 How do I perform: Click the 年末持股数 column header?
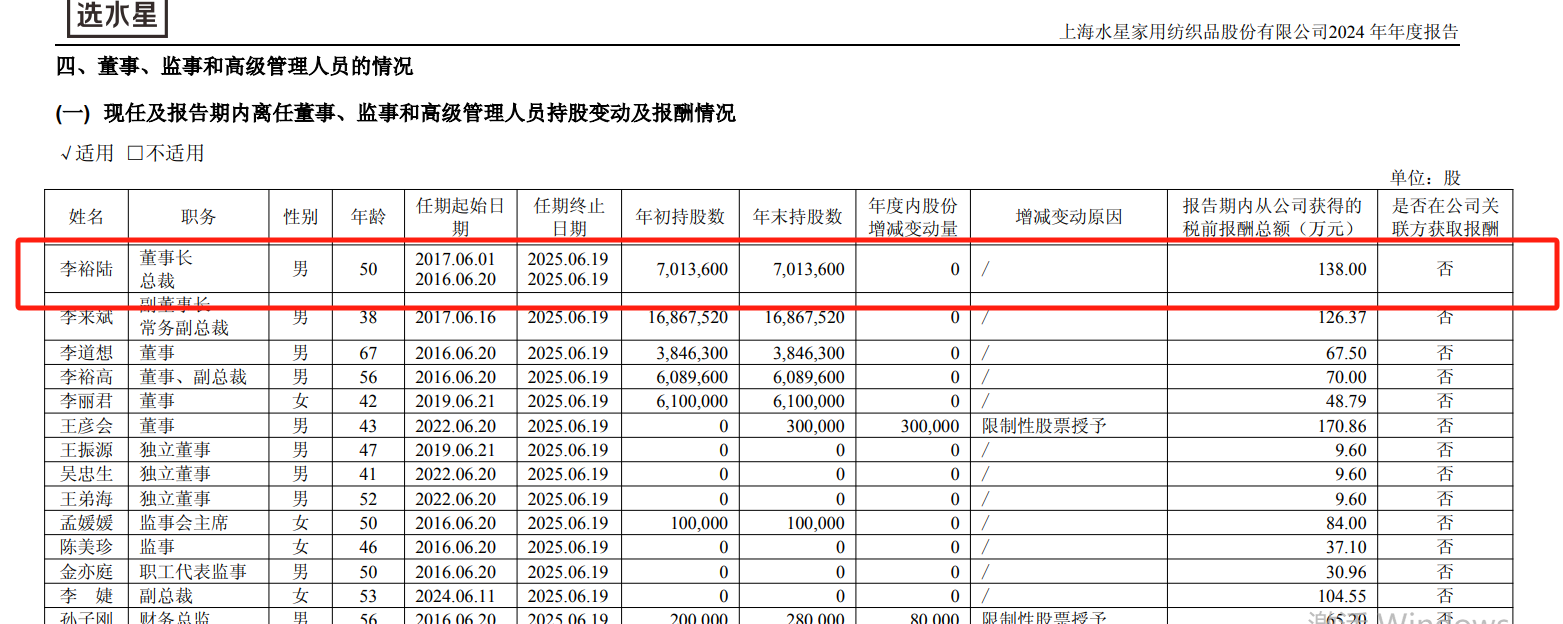[x=797, y=217]
